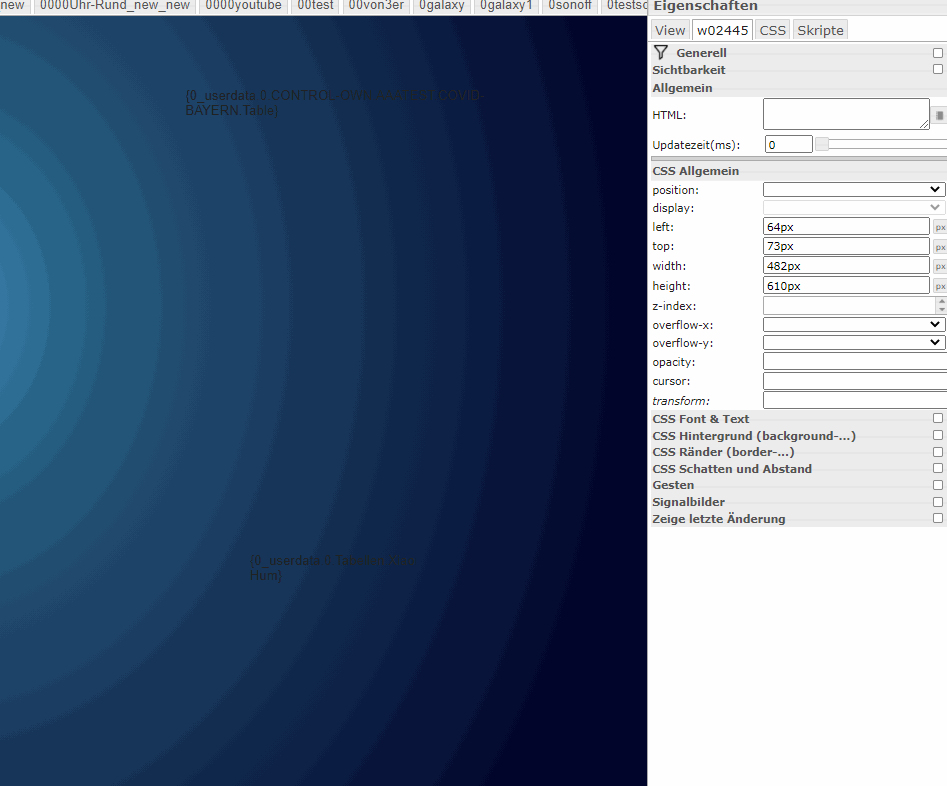This screenshot has width=947, height=786.
Task: Click the px unit button for height
Action: point(940,286)
